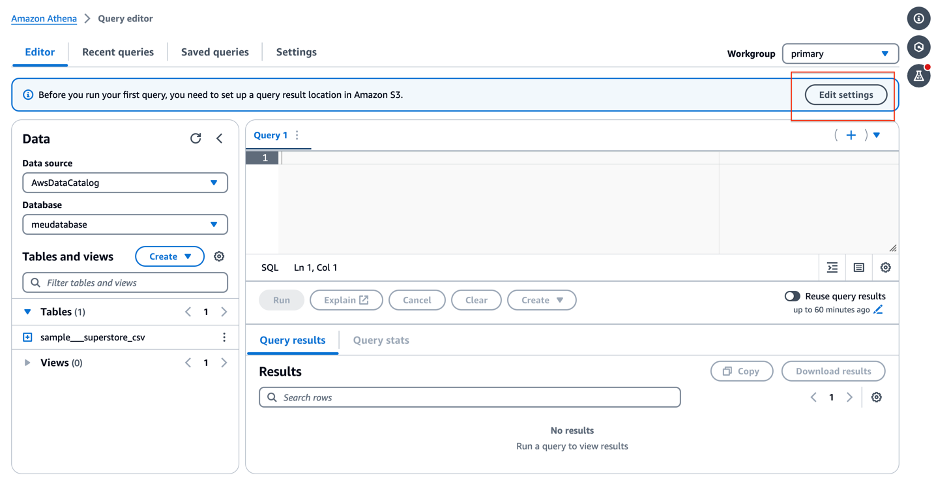Edit reuse query results time period

point(878,310)
